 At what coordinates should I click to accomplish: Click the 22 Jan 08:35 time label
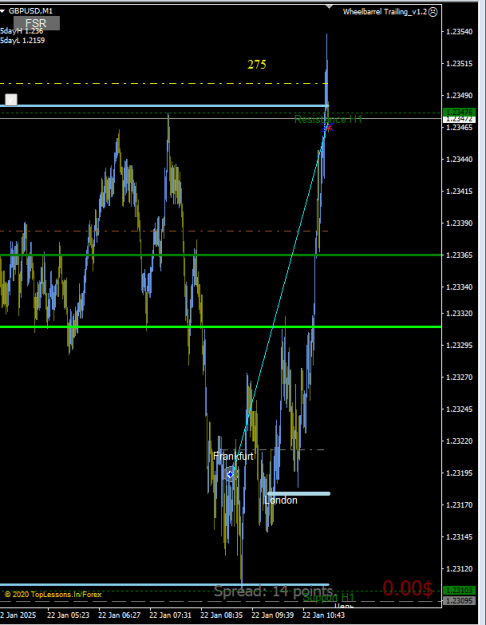coord(221,615)
